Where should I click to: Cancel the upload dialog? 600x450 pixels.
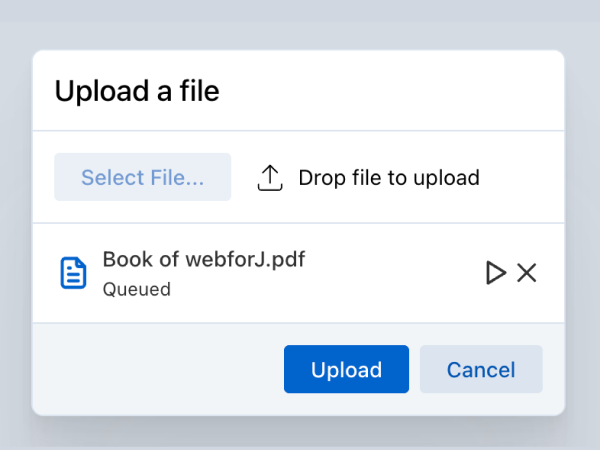click(481, 370)
